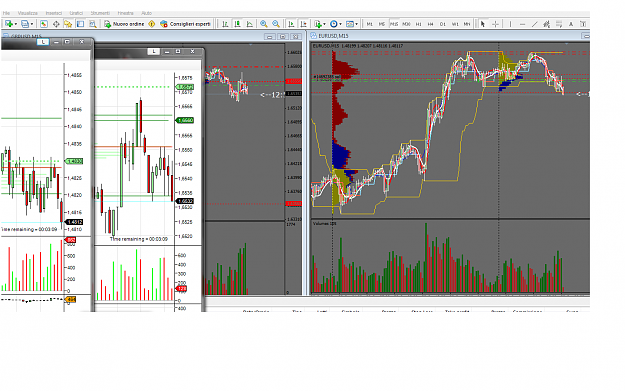Switch to line chart display

250,24
